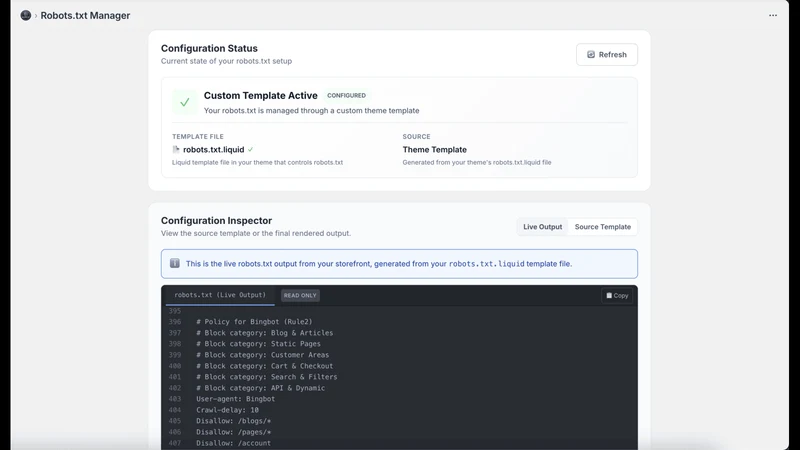The image size is (800, 450).
Task: Click line 'Block category: Blog & Articles'
Action: click(x=264, y=333)
